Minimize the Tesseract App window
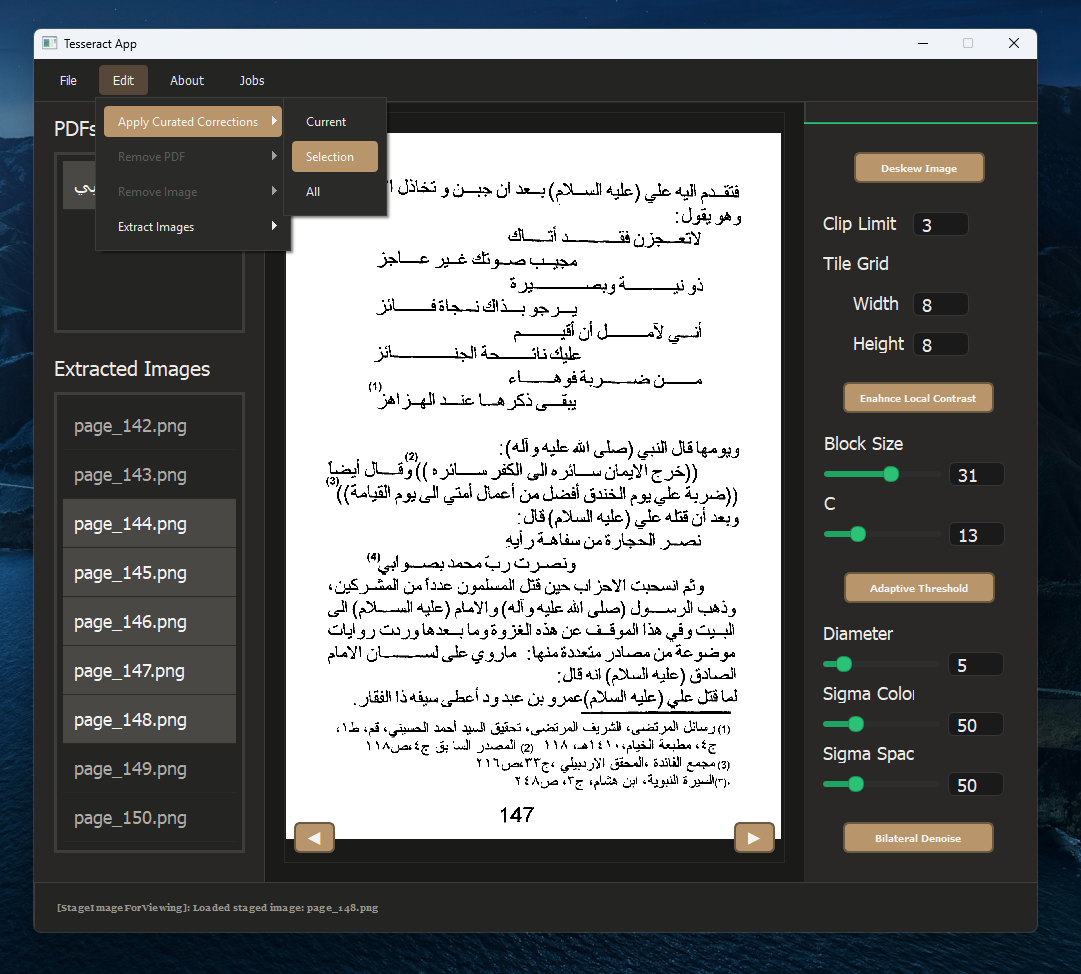The height and width of the screenshot is (974, 1081). pos(923,43)
